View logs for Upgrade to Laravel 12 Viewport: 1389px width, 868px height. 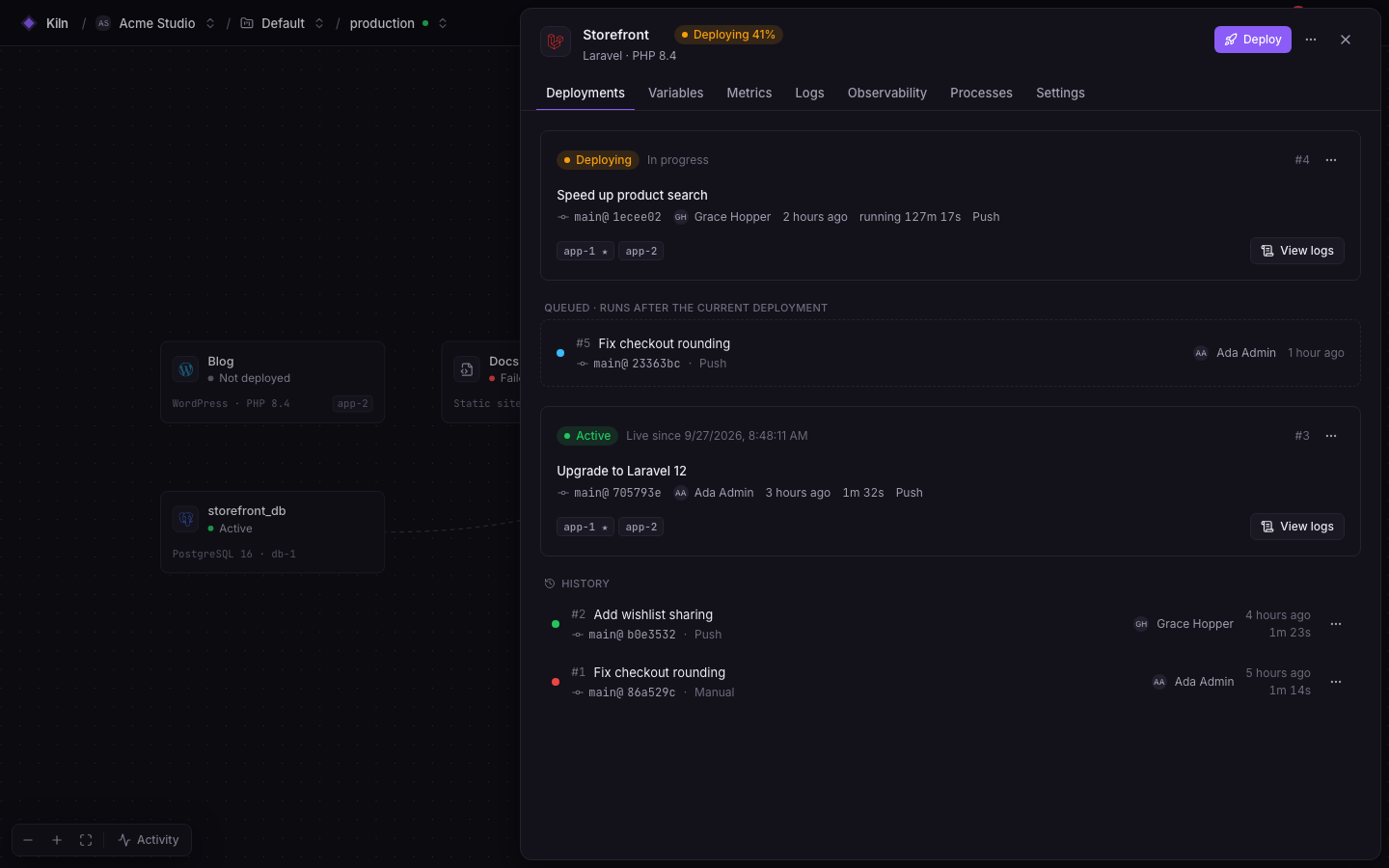(1297, 527)
